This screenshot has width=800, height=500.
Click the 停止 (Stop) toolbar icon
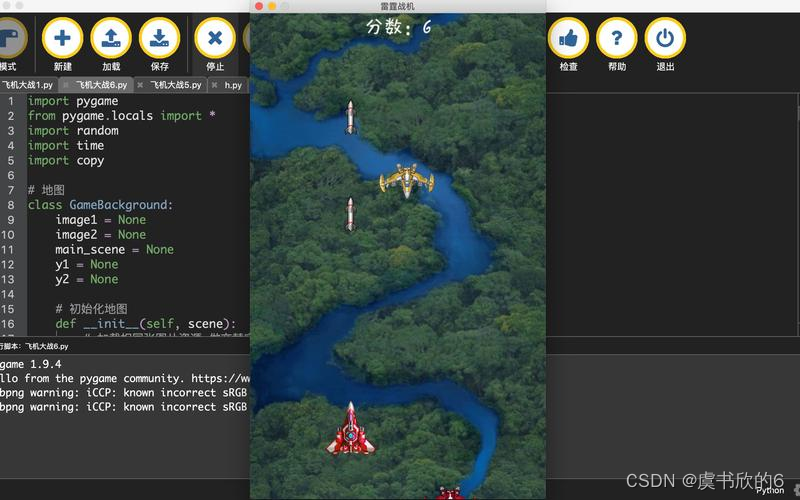point(215,38)
